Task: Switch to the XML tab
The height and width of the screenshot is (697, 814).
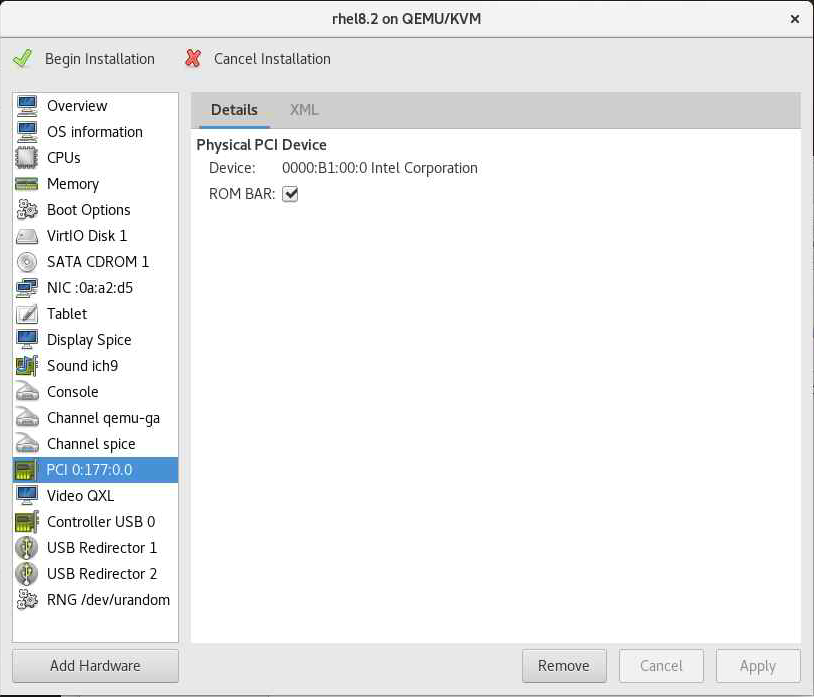Action: (304, 110)
